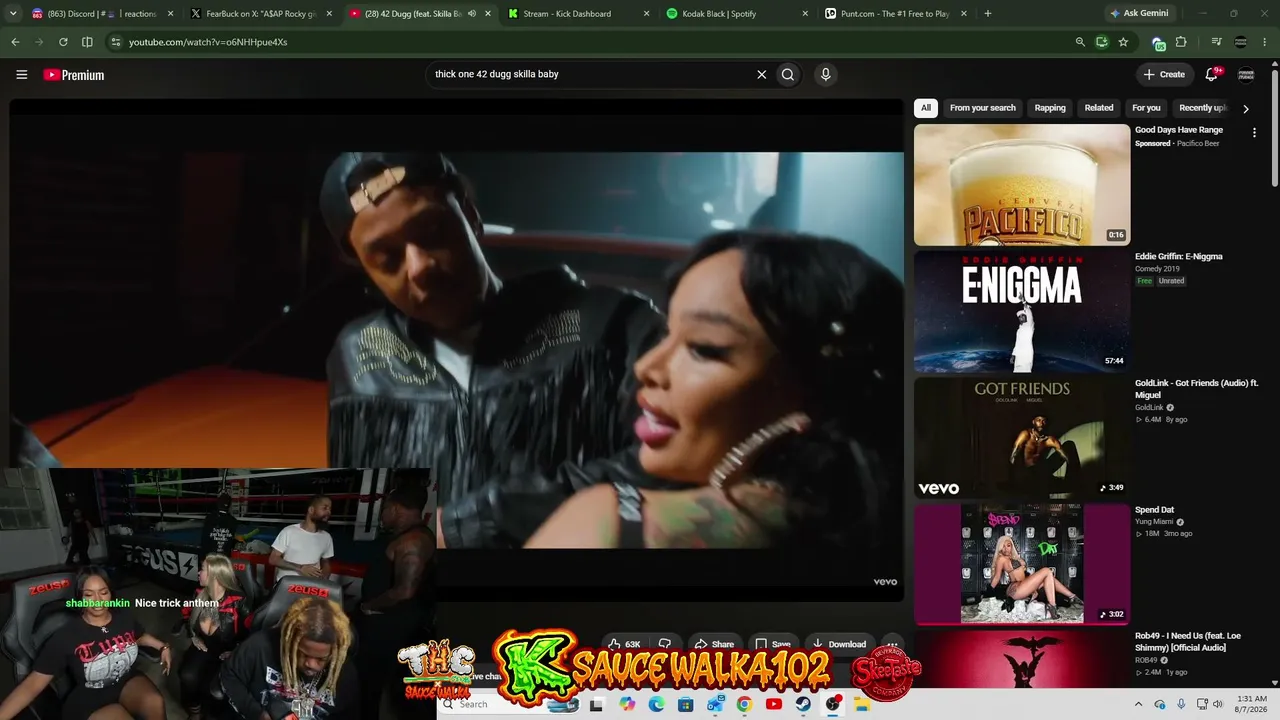Open the Pacifico Beer ad thumbnail

coord(1022,185)
